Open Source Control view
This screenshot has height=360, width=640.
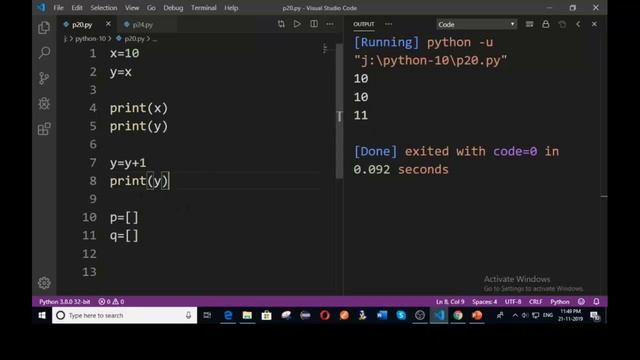[x=44, y=78]
